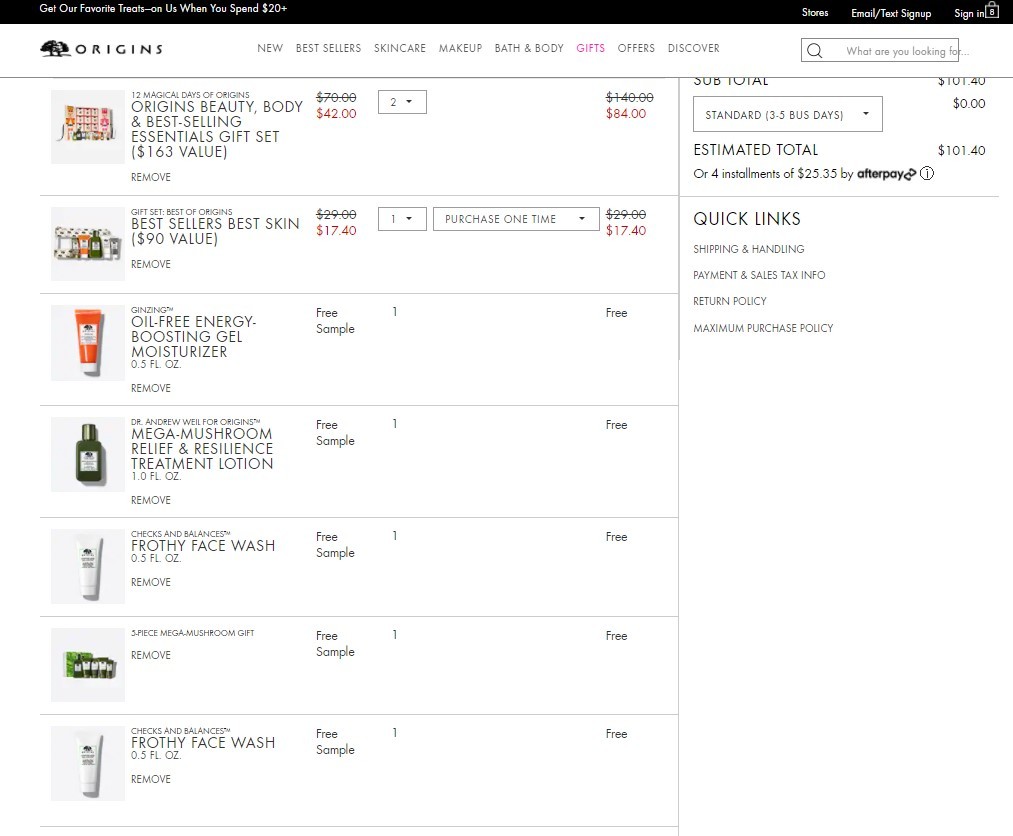The height and width of the screenshot is (836, 1013).
Task: Open the Mega-Mushroom Treatment Lotion bottle thumbnail
Action: tap(88, 454)
